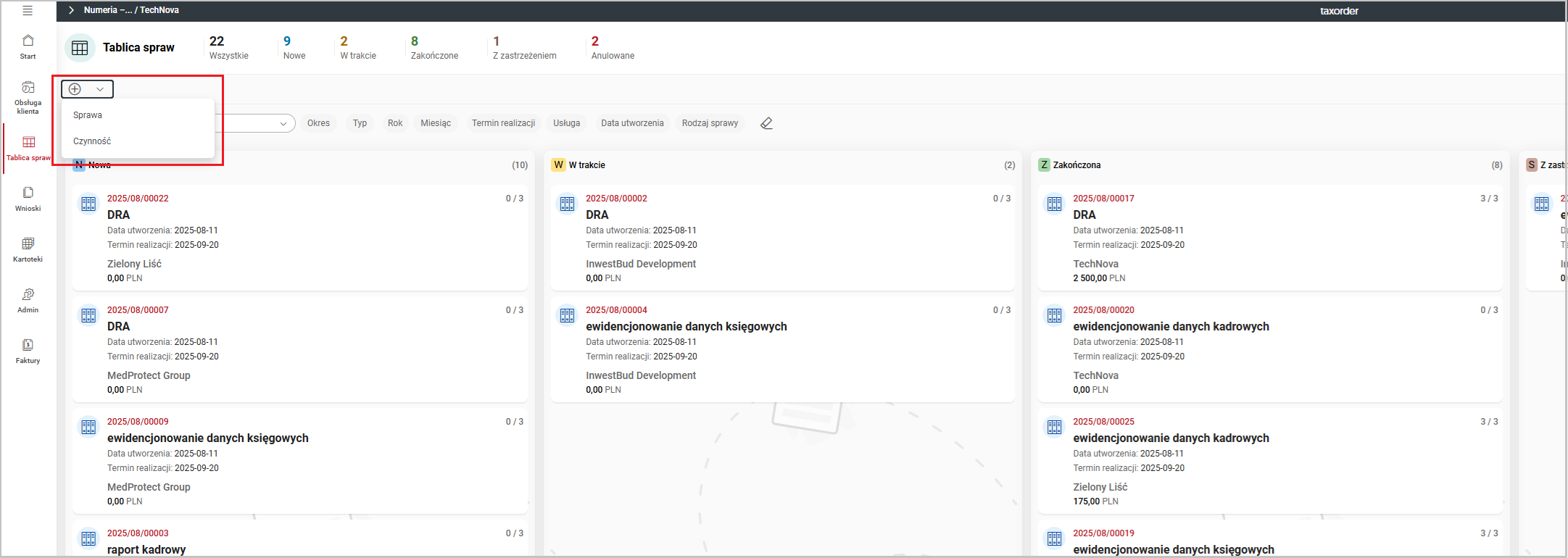Show Anulowane cases counter
Screen dimensions: 1568x558
pos(612,47)
